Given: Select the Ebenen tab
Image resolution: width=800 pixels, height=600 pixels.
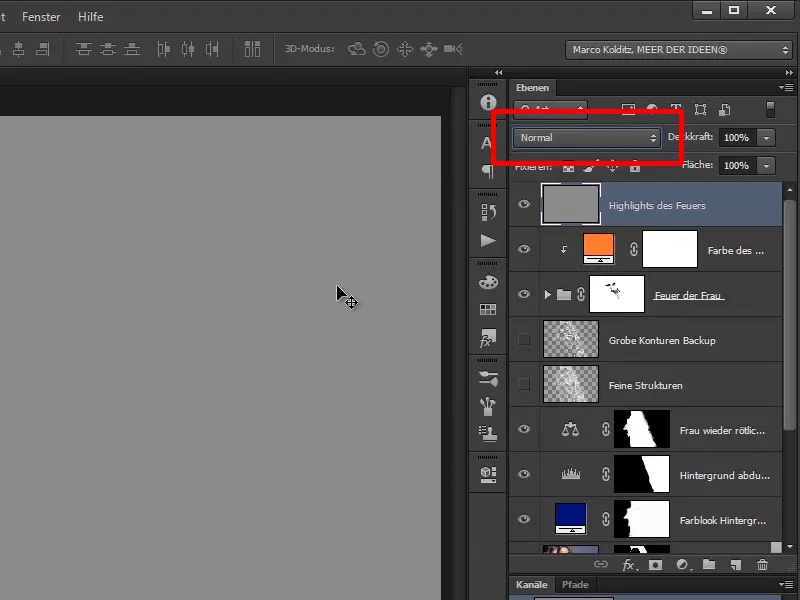Looking at the screenshot, I should (532, 88).
